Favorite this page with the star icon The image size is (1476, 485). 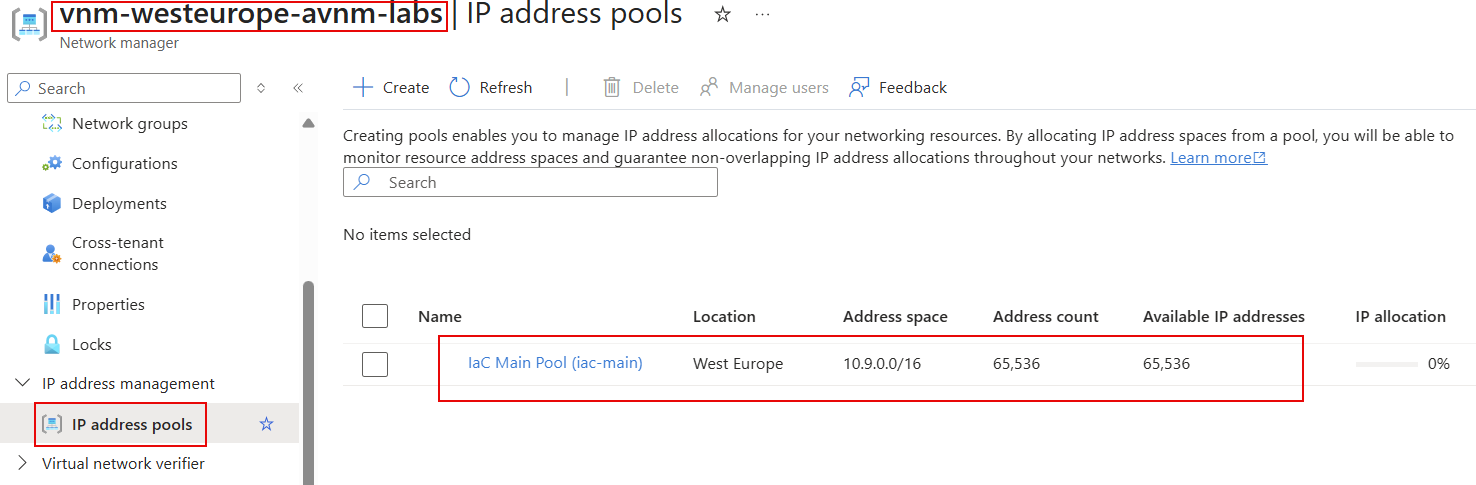pos(722,15)
